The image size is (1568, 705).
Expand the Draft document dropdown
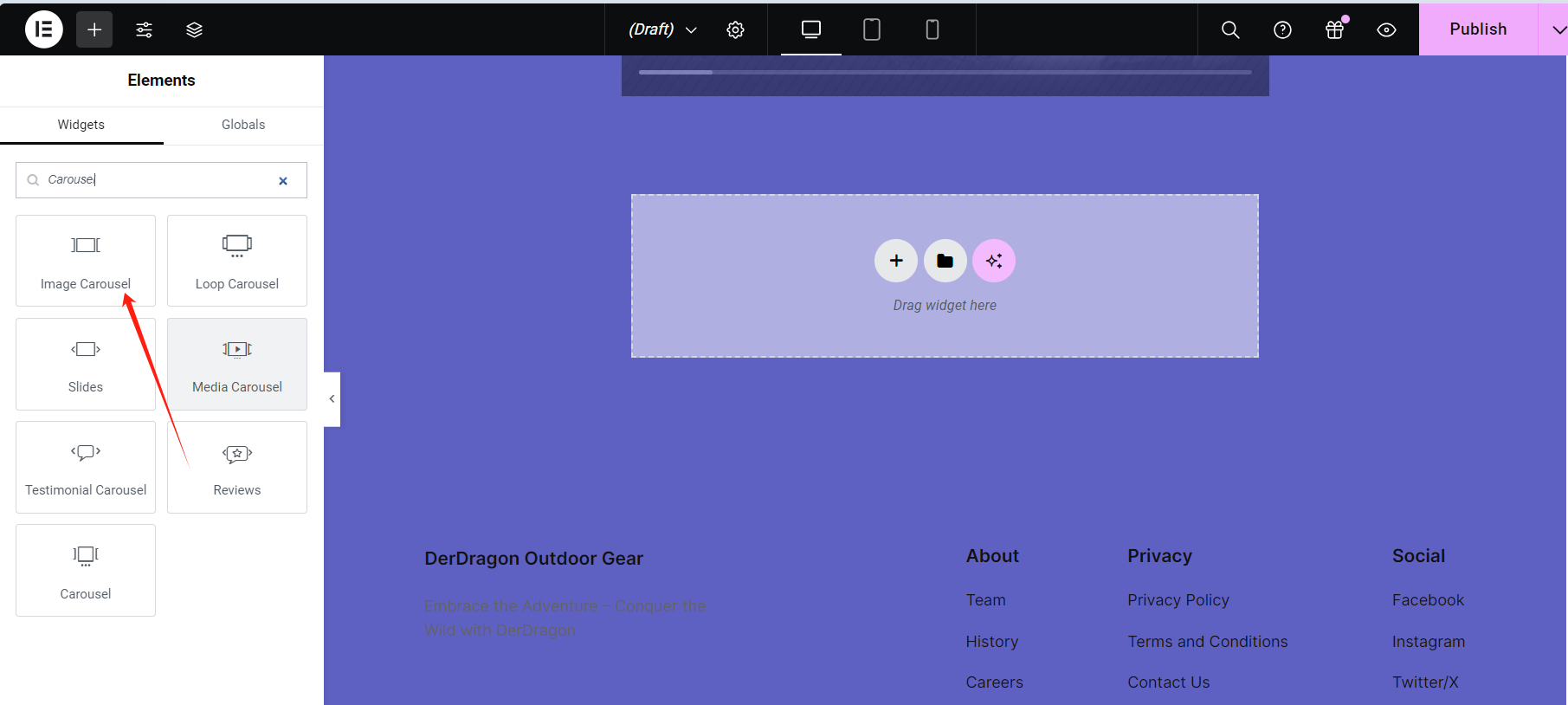[x=662, y=29]
